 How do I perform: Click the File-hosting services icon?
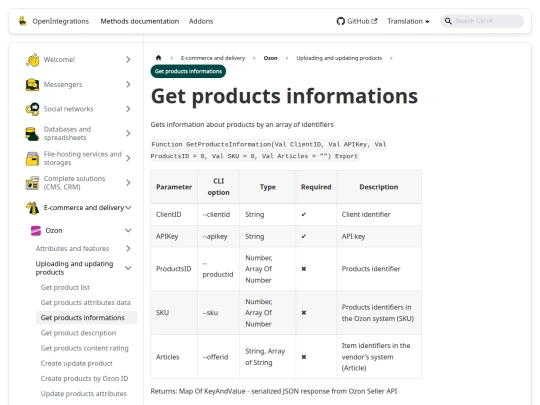tap(33, 158)
